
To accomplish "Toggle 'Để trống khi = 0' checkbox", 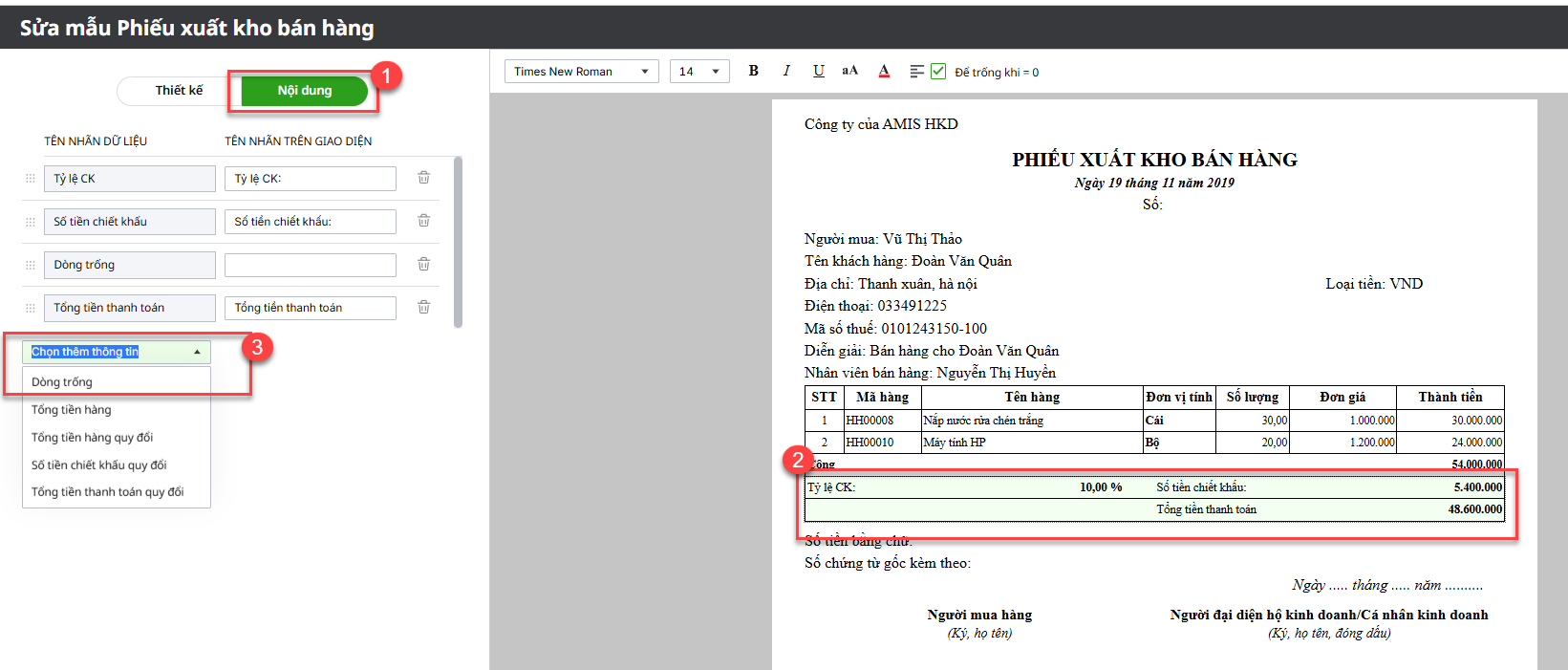I will click(x=938, y=72).
